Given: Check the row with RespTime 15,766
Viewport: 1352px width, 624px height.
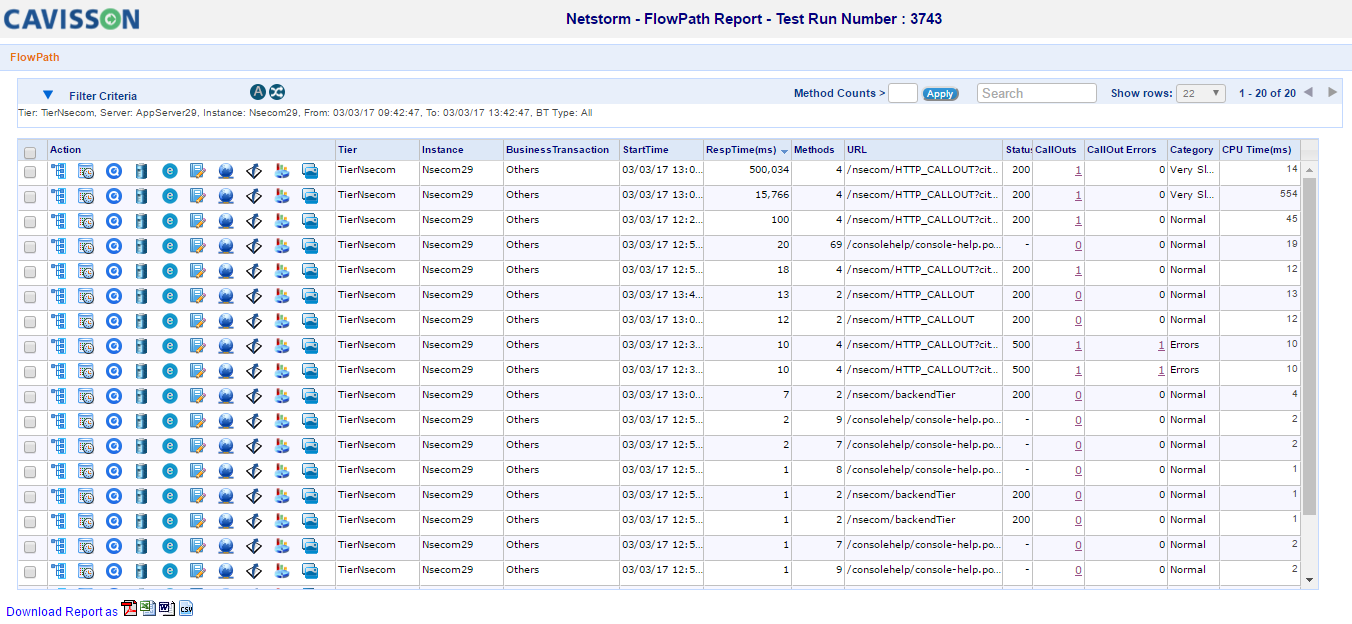Looking at the screenshot, I should click(x=30, y=197).
